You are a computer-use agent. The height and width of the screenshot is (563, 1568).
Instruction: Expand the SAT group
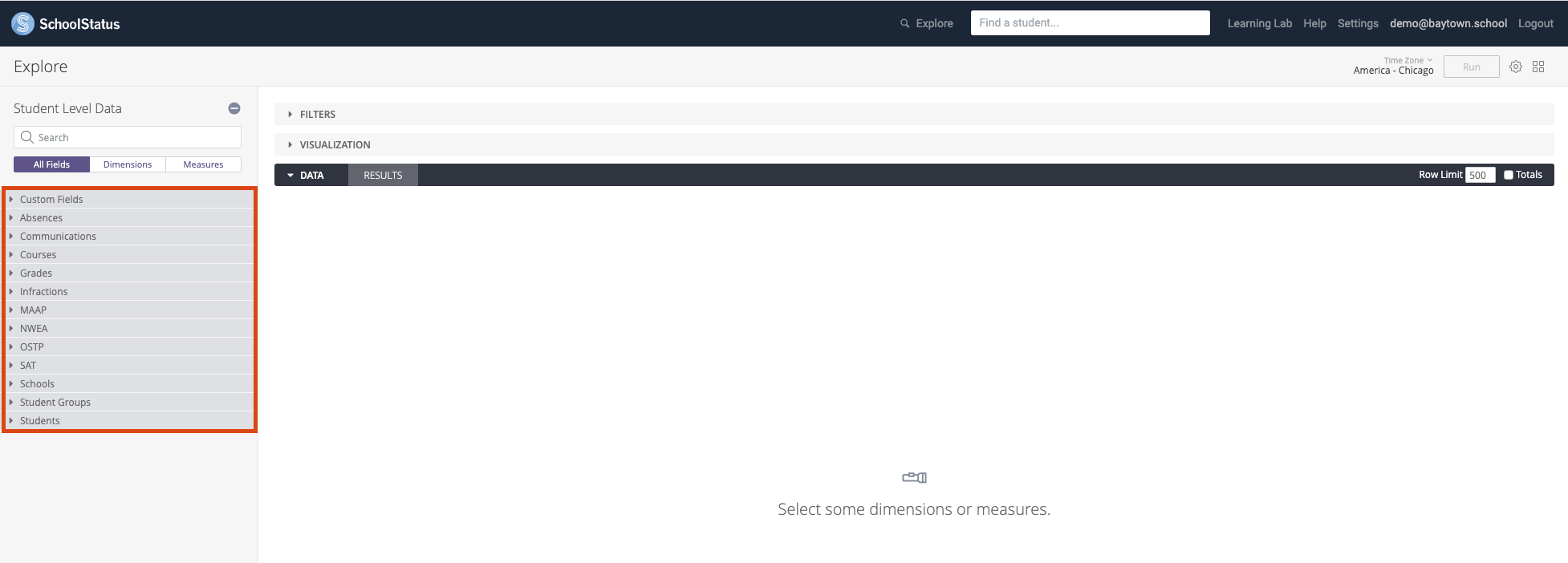(129, 365)
